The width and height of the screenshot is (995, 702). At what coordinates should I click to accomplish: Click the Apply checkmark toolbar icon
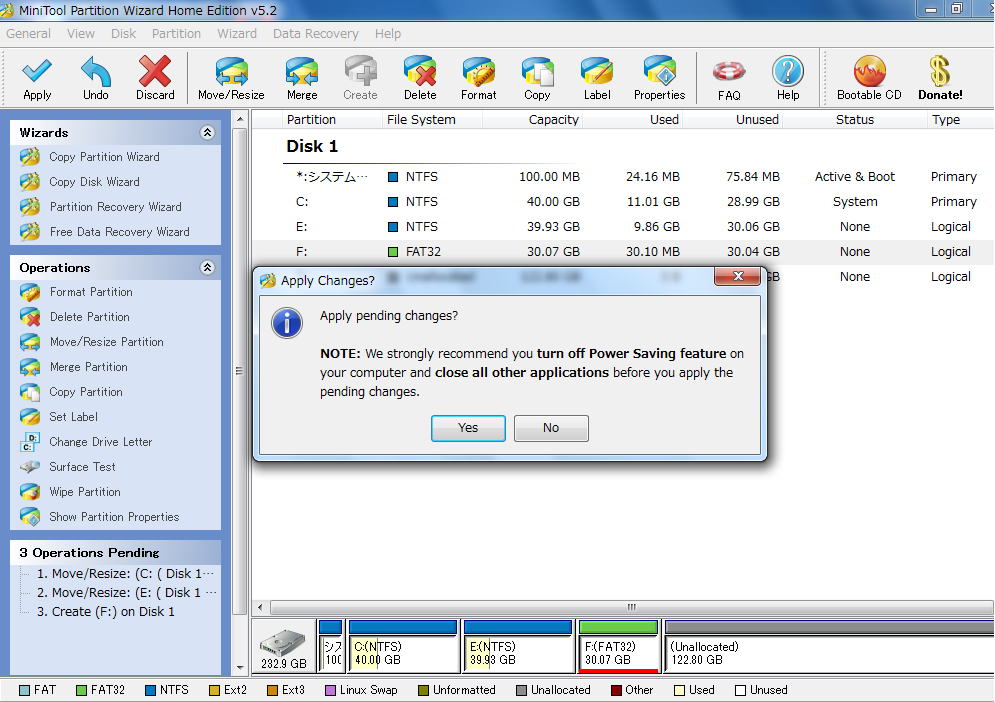37,71
